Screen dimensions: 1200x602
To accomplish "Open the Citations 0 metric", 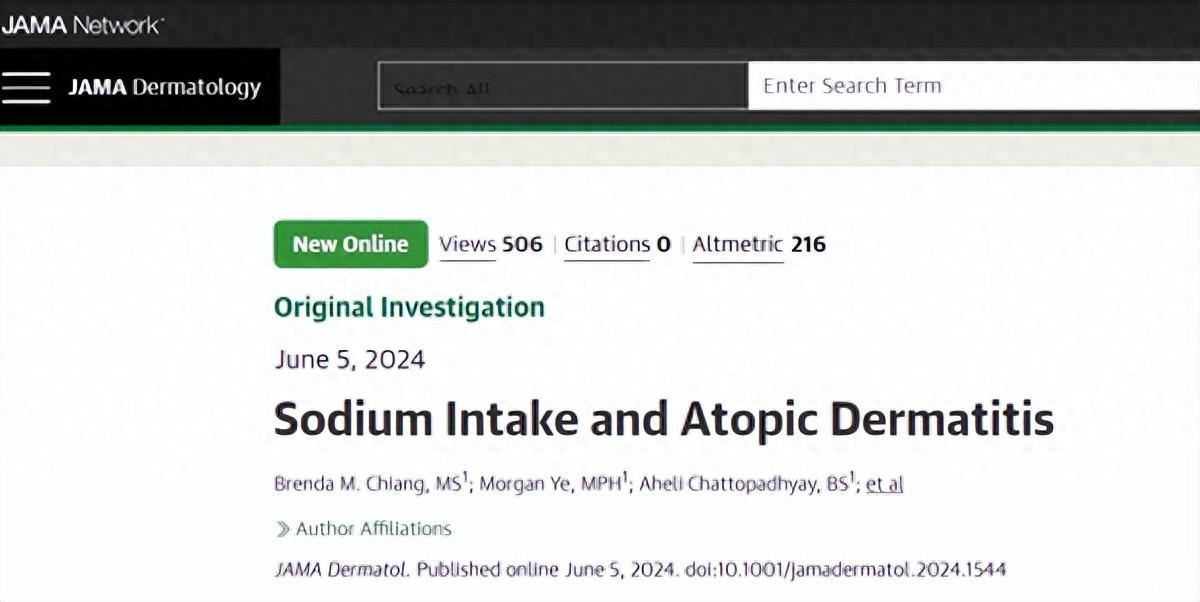I will tap(617, 244).
